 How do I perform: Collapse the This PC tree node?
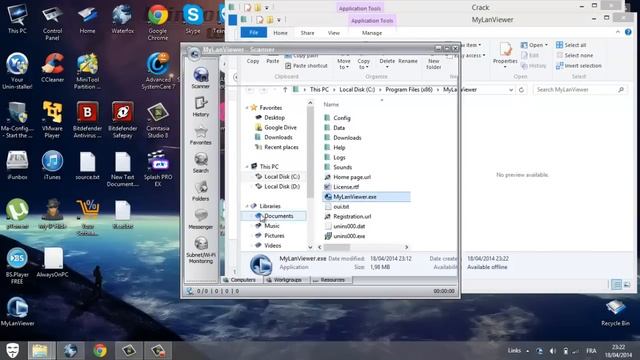point(247,167)
